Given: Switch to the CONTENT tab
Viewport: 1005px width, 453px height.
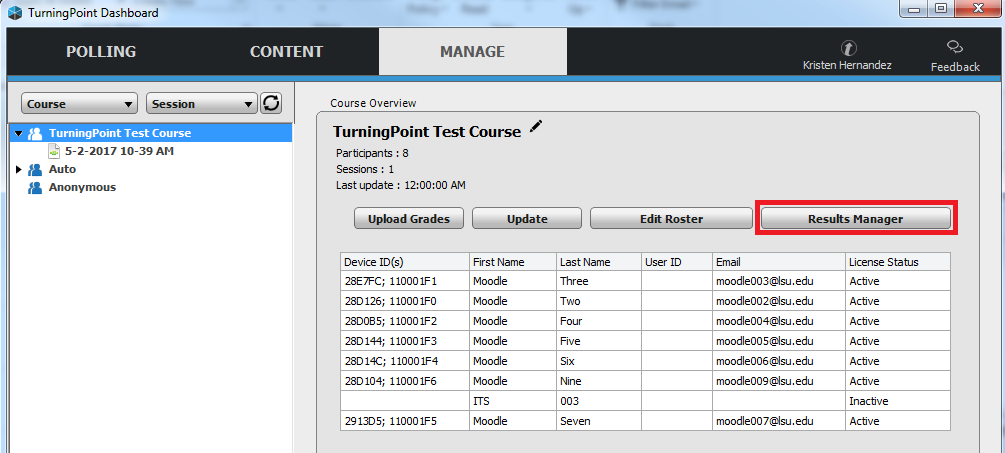Looking at the screenshot, I should pos(286,52).
